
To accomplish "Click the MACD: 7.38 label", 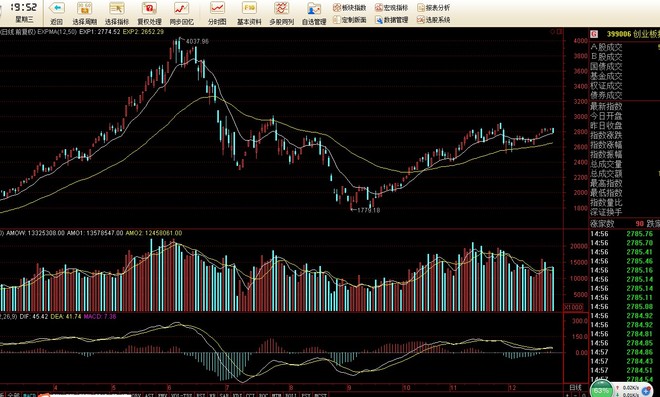I will pyautogui.click(x=100, y=316).
